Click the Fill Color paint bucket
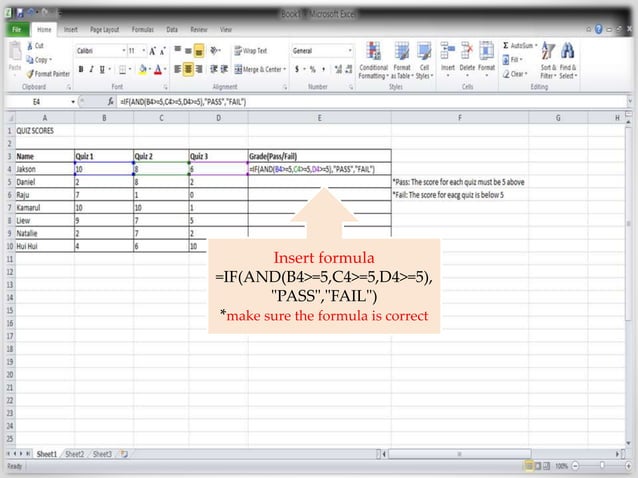Image resolution: width=638 pixels, height=478 pixels. (x=142, y=70)
